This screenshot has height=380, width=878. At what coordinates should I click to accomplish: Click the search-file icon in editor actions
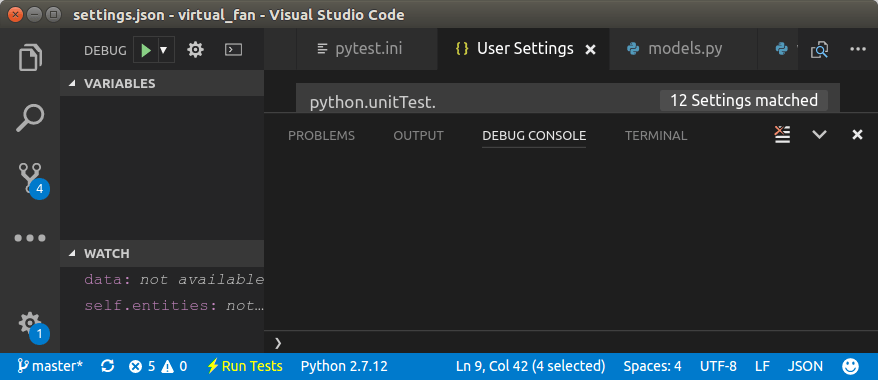[x=819, y=50]
